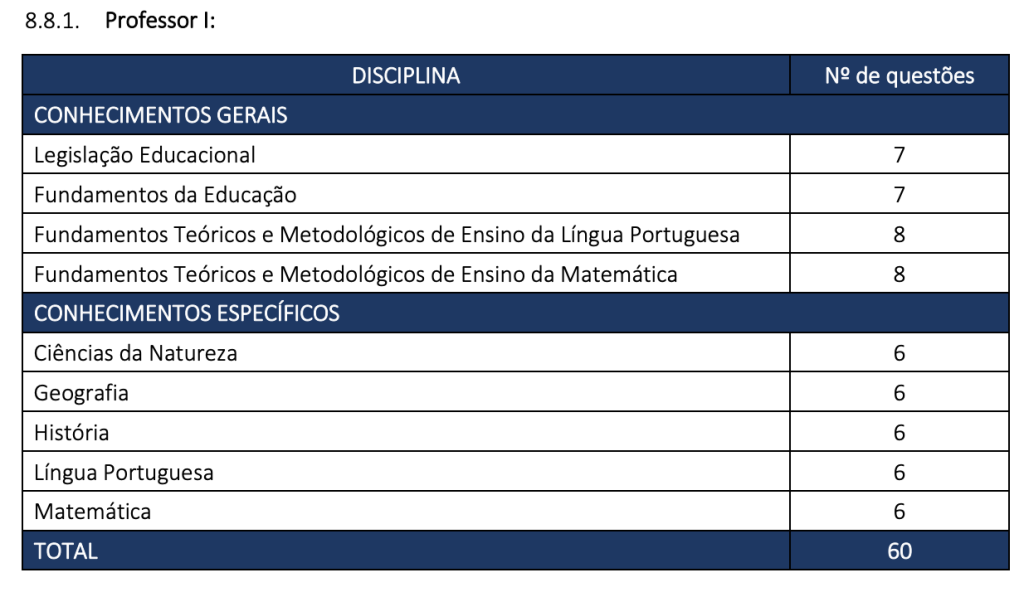
Task: Select the CONHECIMENTOS GERAIS section row
Action: point(160,115)
